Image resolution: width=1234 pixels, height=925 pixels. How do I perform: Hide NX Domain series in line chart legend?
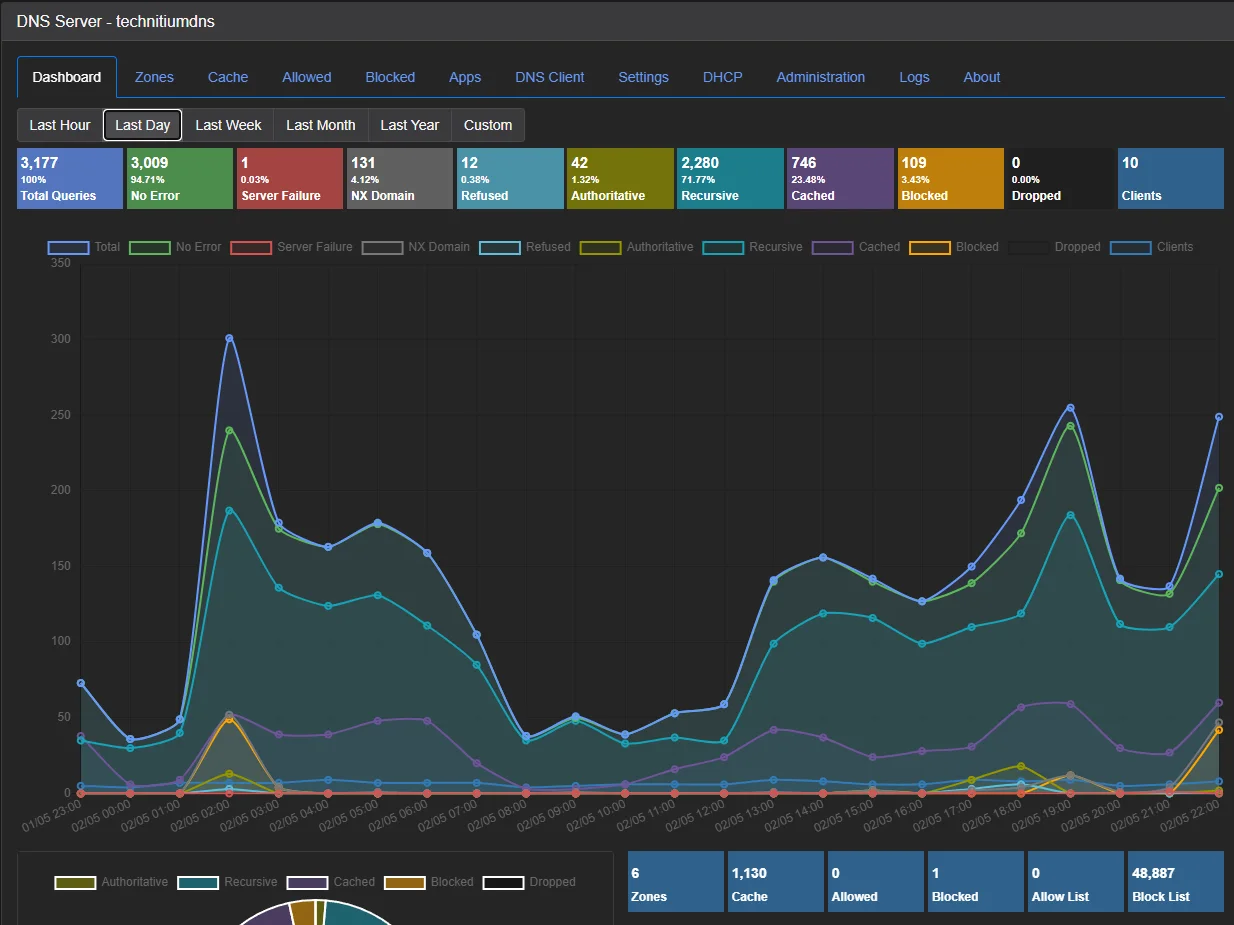(416, 247)
